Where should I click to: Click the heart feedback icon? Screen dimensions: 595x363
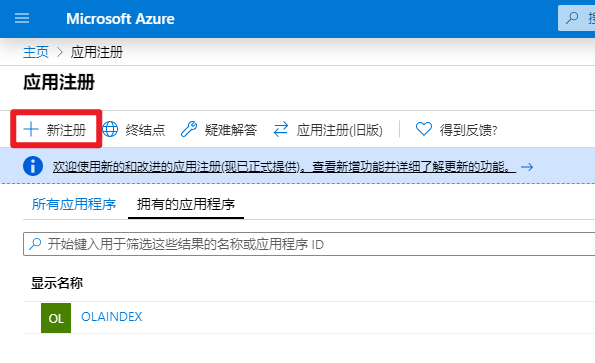[424, 129]
